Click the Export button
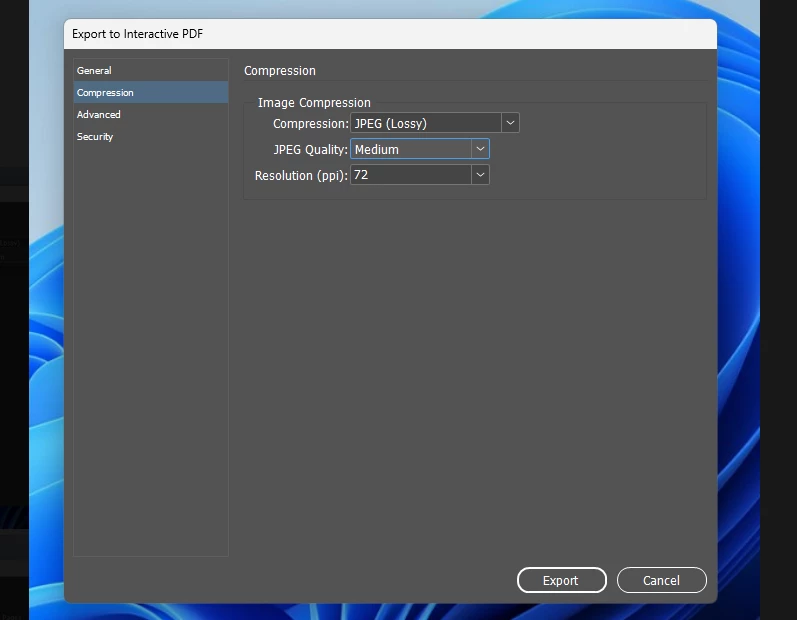797x620 pixels. tap(562, 580)
